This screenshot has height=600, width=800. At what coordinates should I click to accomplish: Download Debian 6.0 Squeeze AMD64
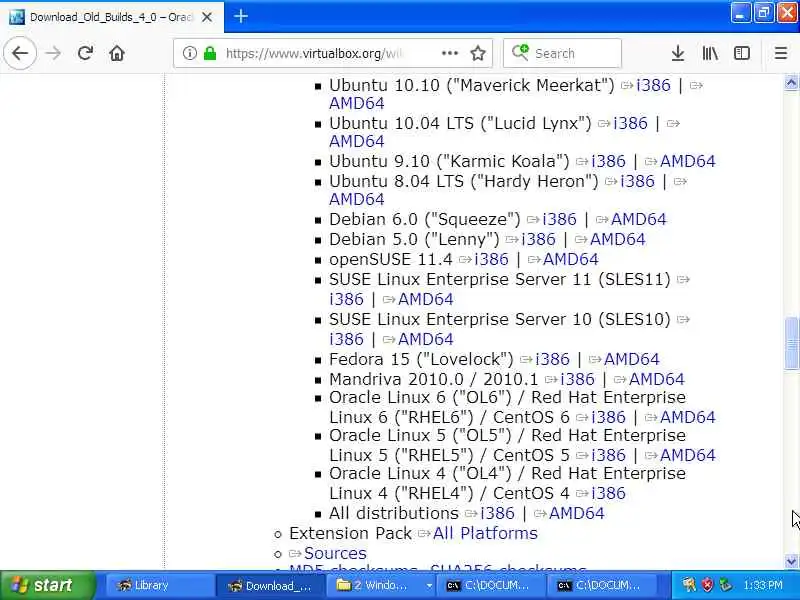tap(638, 219)
